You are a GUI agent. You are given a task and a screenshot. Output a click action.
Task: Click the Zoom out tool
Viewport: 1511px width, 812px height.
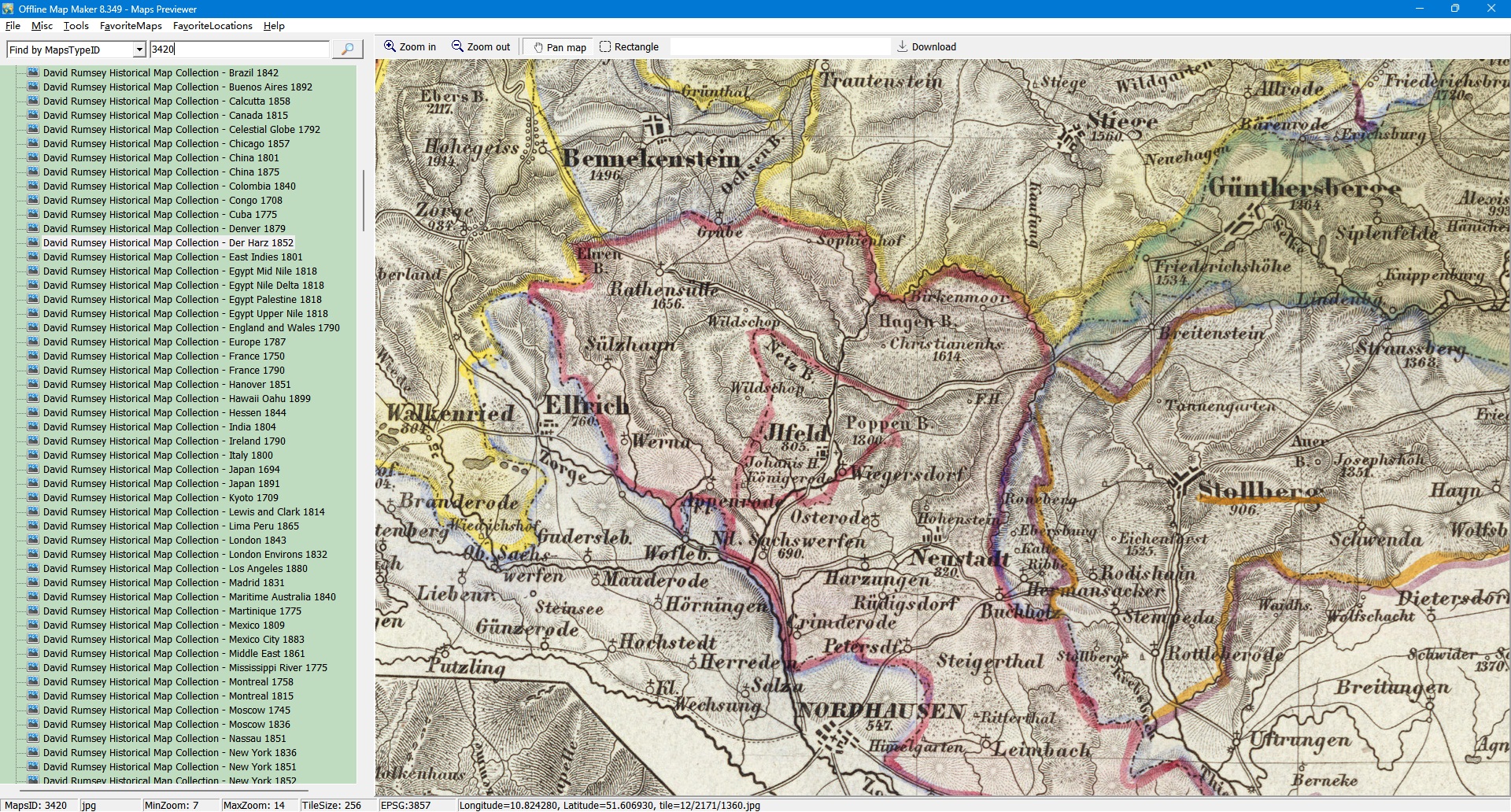(480, 47)
